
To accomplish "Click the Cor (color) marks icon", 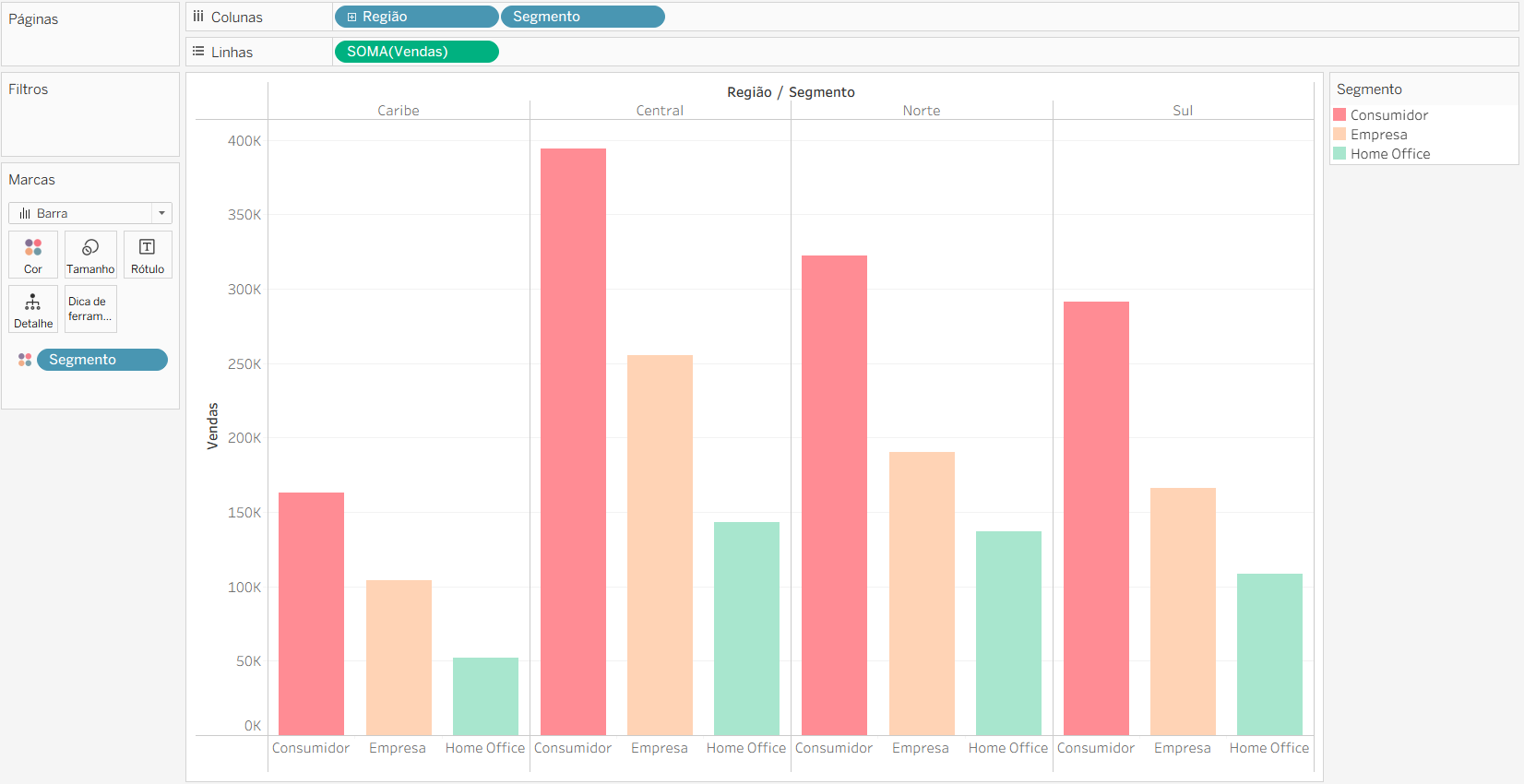I will point(33,254).
